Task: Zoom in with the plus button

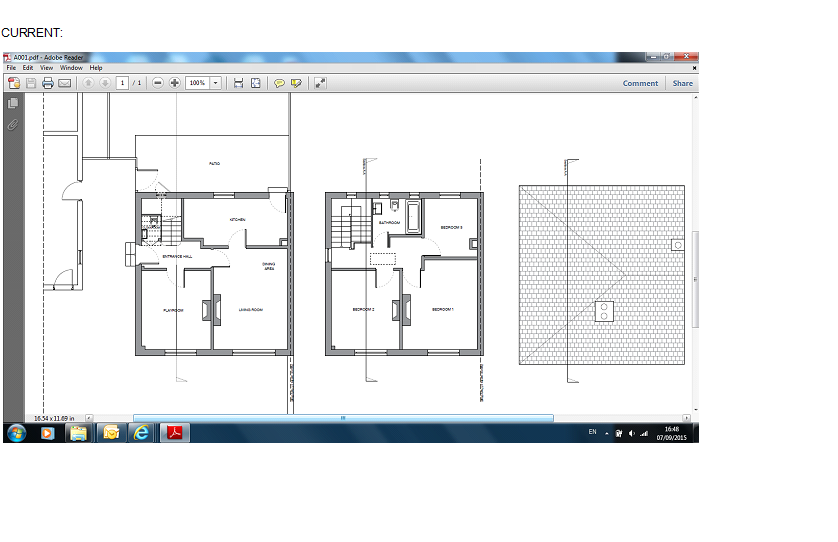Action: pos(175,83)
